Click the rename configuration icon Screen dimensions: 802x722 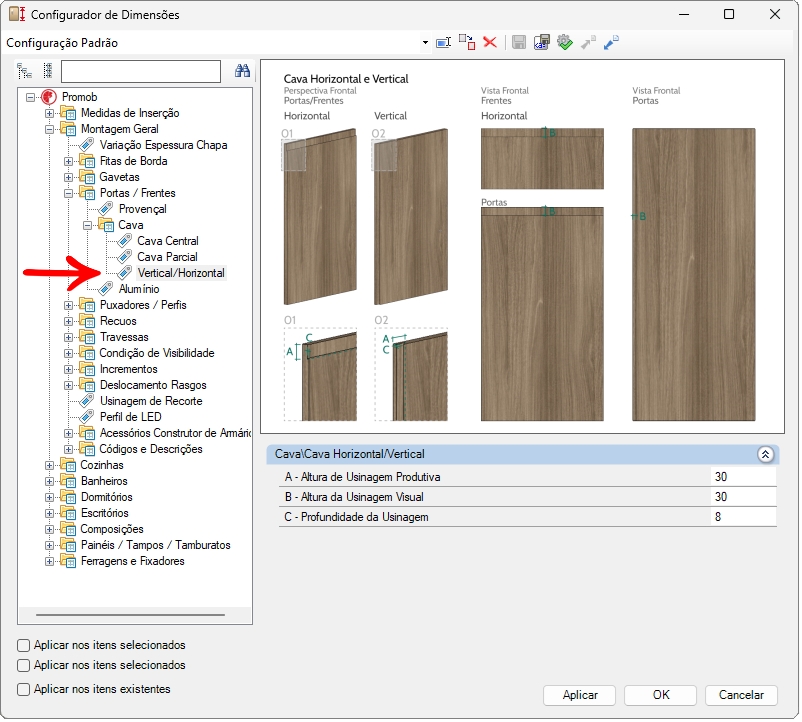[x=445, y=42]
